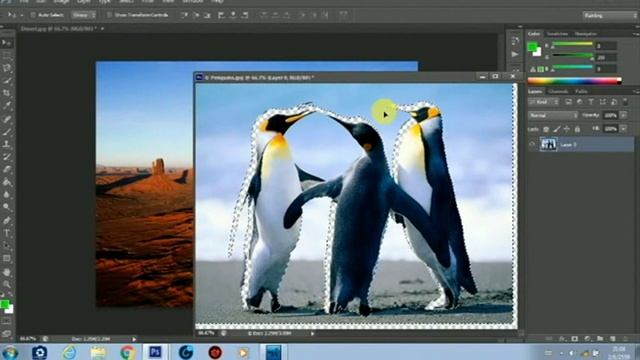Select the Quick Selection tool
Viewport: 640px width, 360px height.
coord(7,80)
